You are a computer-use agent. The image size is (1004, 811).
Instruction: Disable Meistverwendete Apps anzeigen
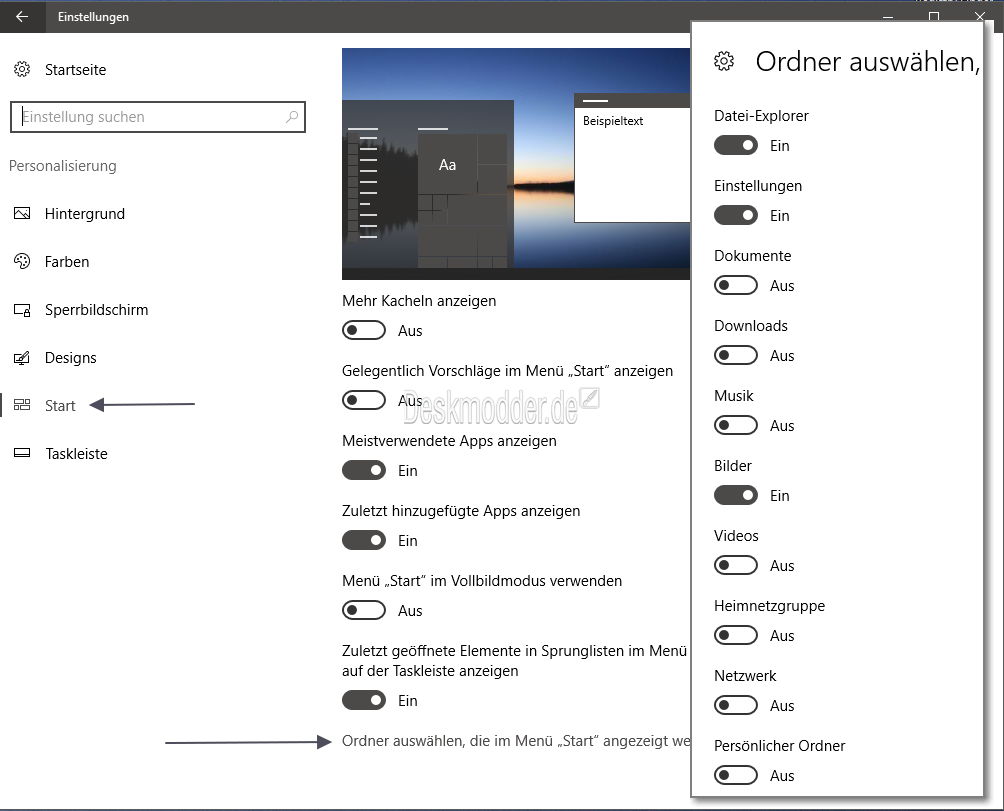click(363, 470)
